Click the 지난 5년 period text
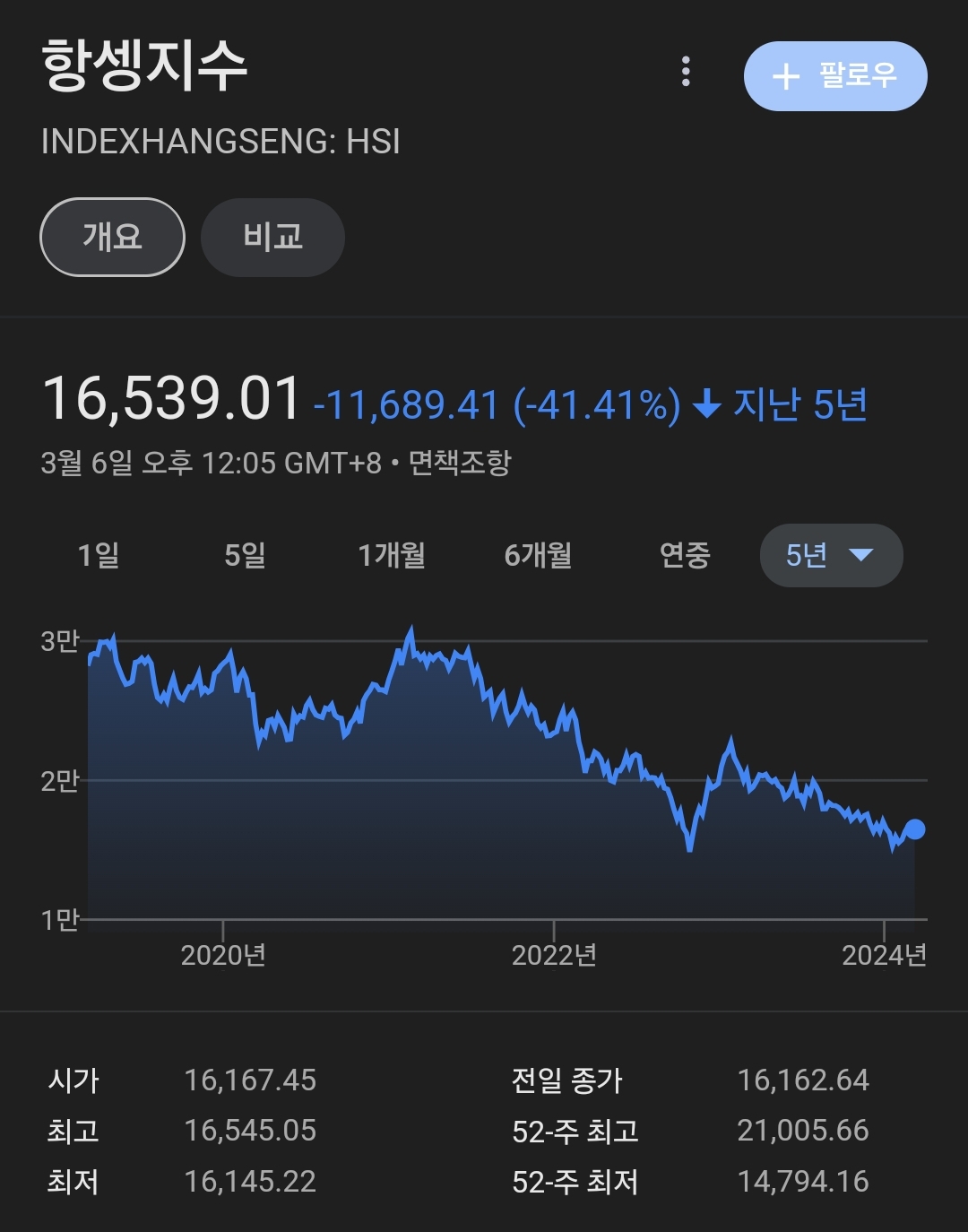 (x=800, y=404)
